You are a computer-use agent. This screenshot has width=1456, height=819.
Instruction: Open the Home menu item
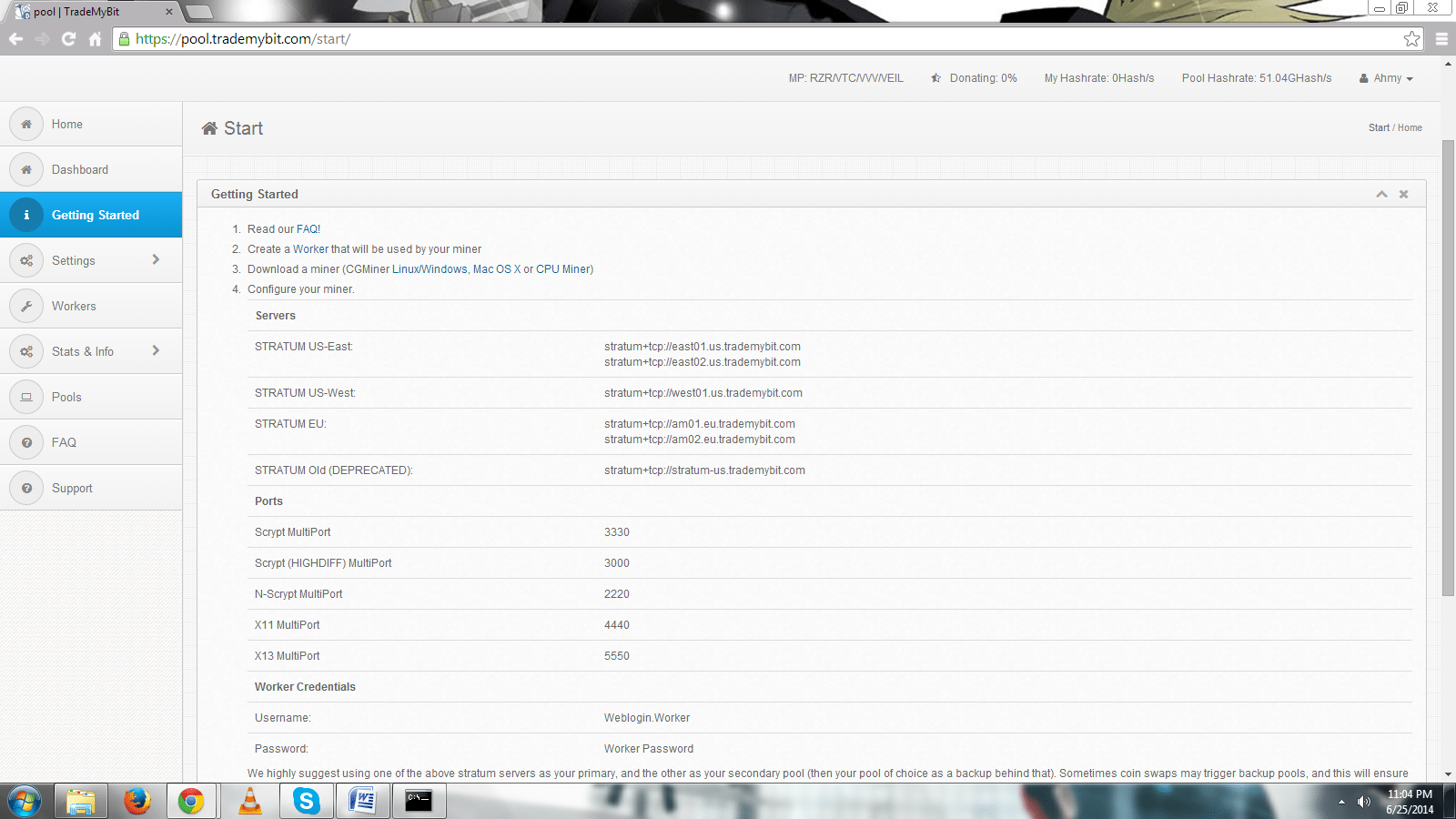click(x=91, y=124)
